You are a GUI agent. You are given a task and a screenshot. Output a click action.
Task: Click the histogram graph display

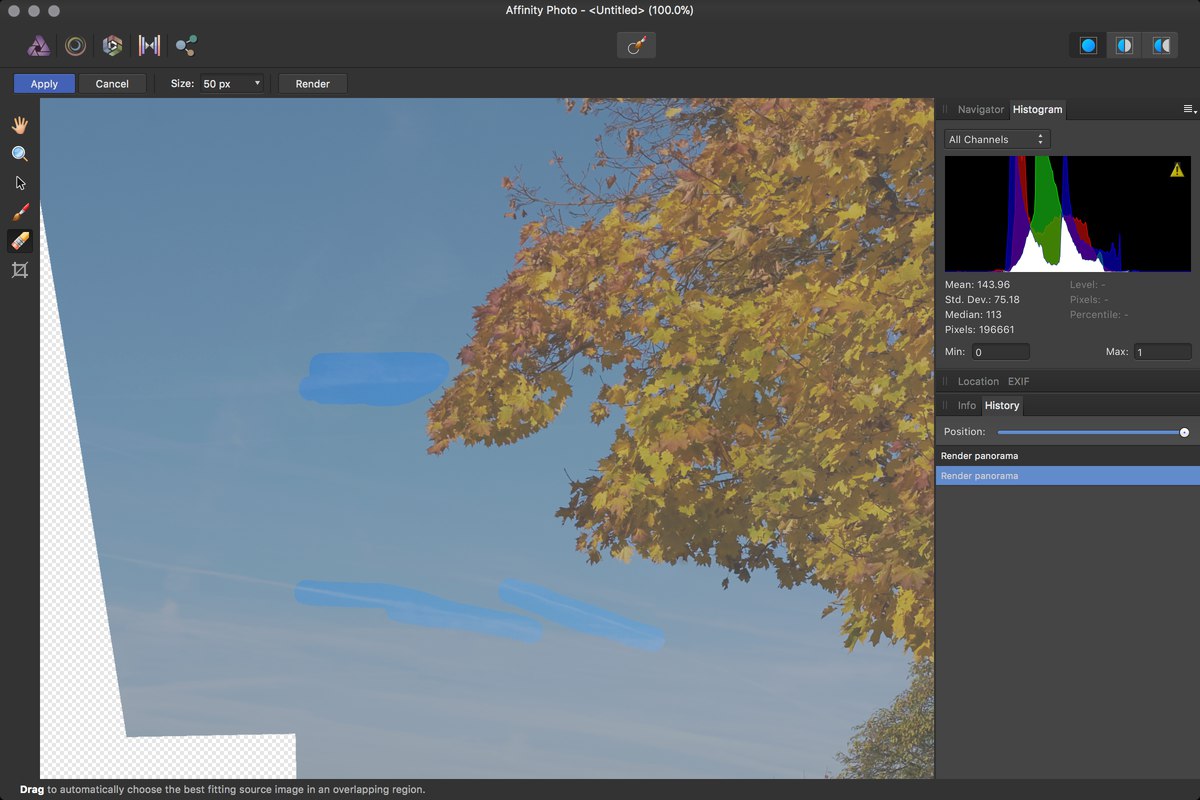click(x=1067, y=214)
